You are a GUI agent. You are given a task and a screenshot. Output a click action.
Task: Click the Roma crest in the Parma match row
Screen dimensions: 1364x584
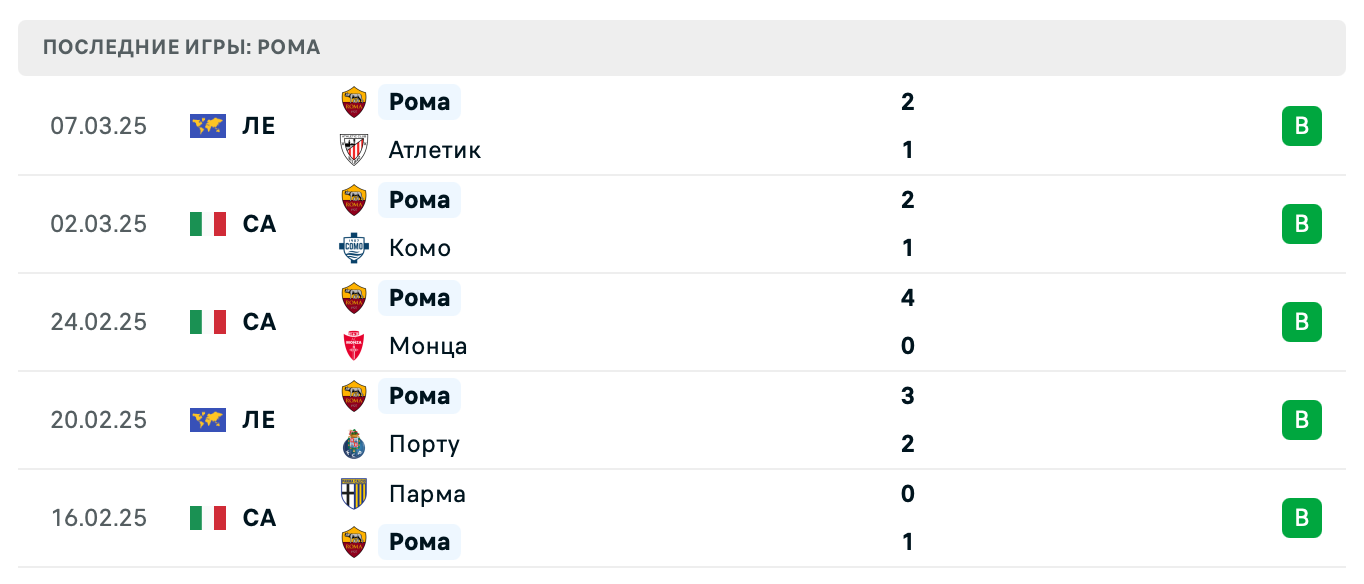point(354,542)
